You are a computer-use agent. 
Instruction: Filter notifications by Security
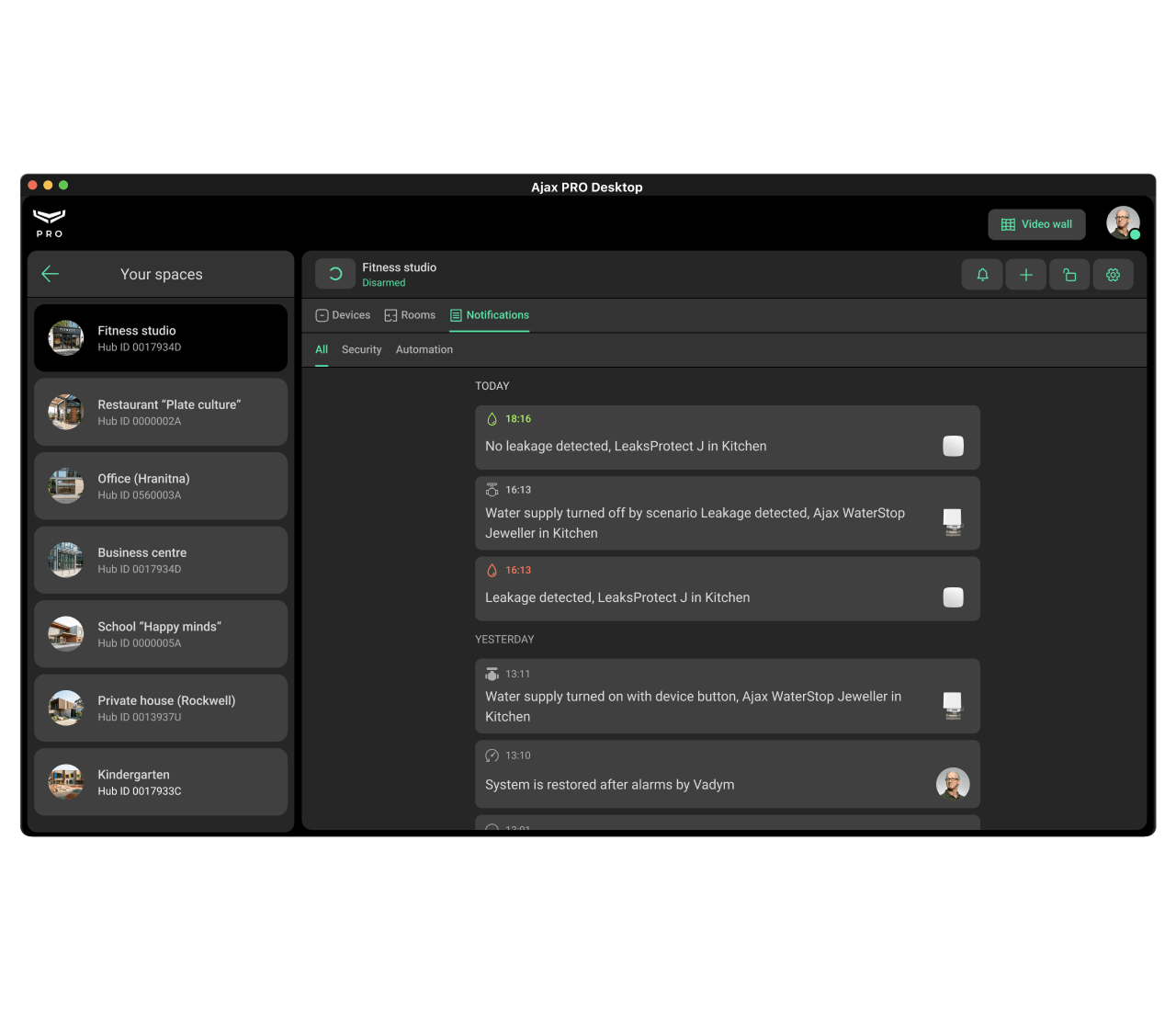tap(361, 349)
